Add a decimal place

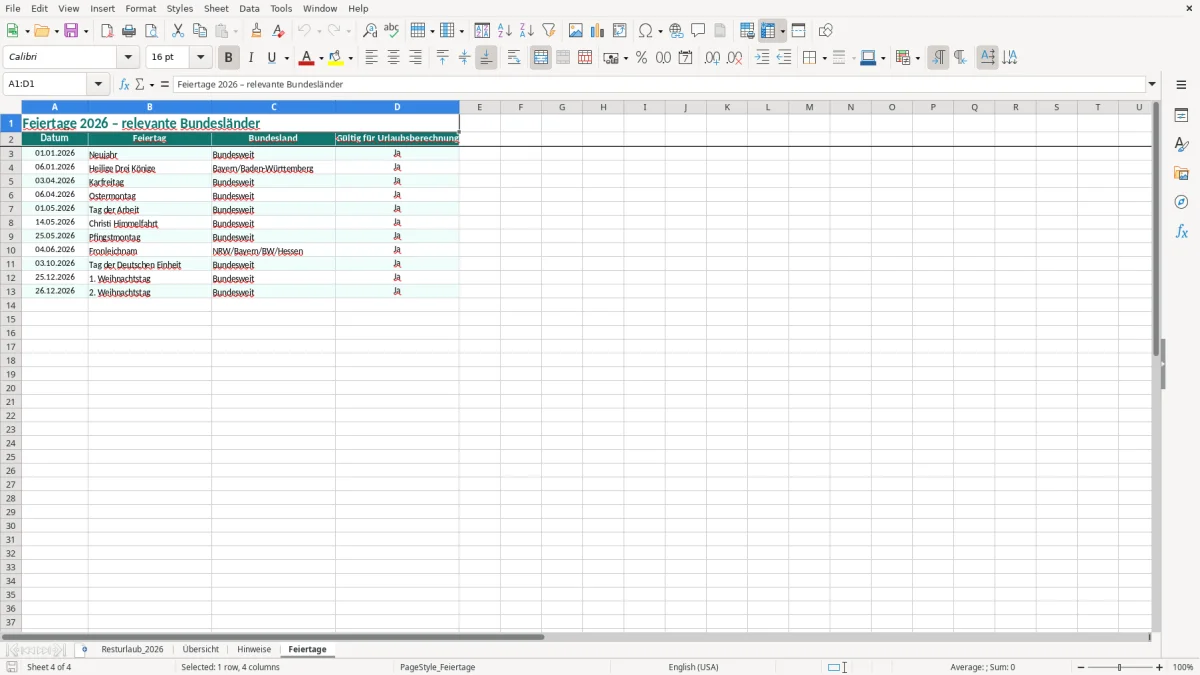click(x=713, y=58)
